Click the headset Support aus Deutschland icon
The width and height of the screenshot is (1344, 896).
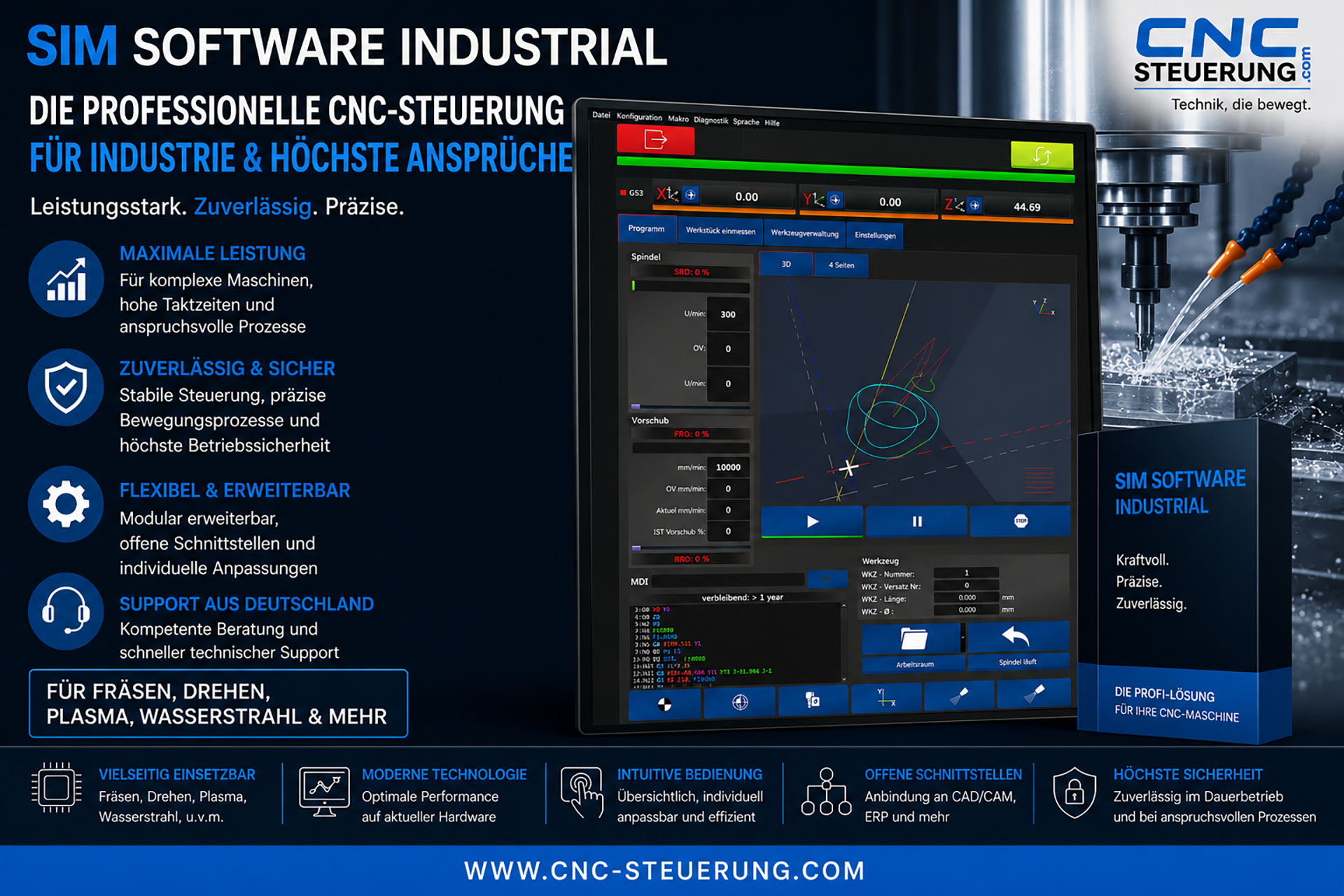(66, 611)
